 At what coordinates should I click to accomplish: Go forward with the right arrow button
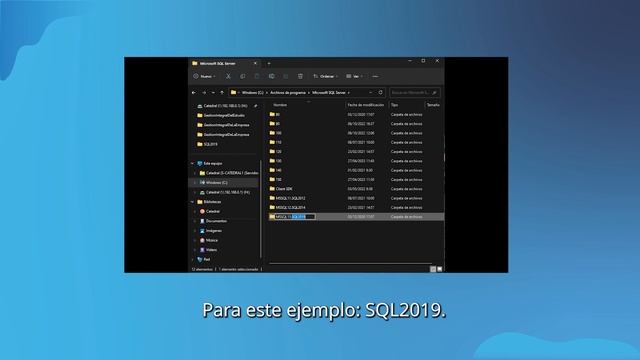point(204,93)
